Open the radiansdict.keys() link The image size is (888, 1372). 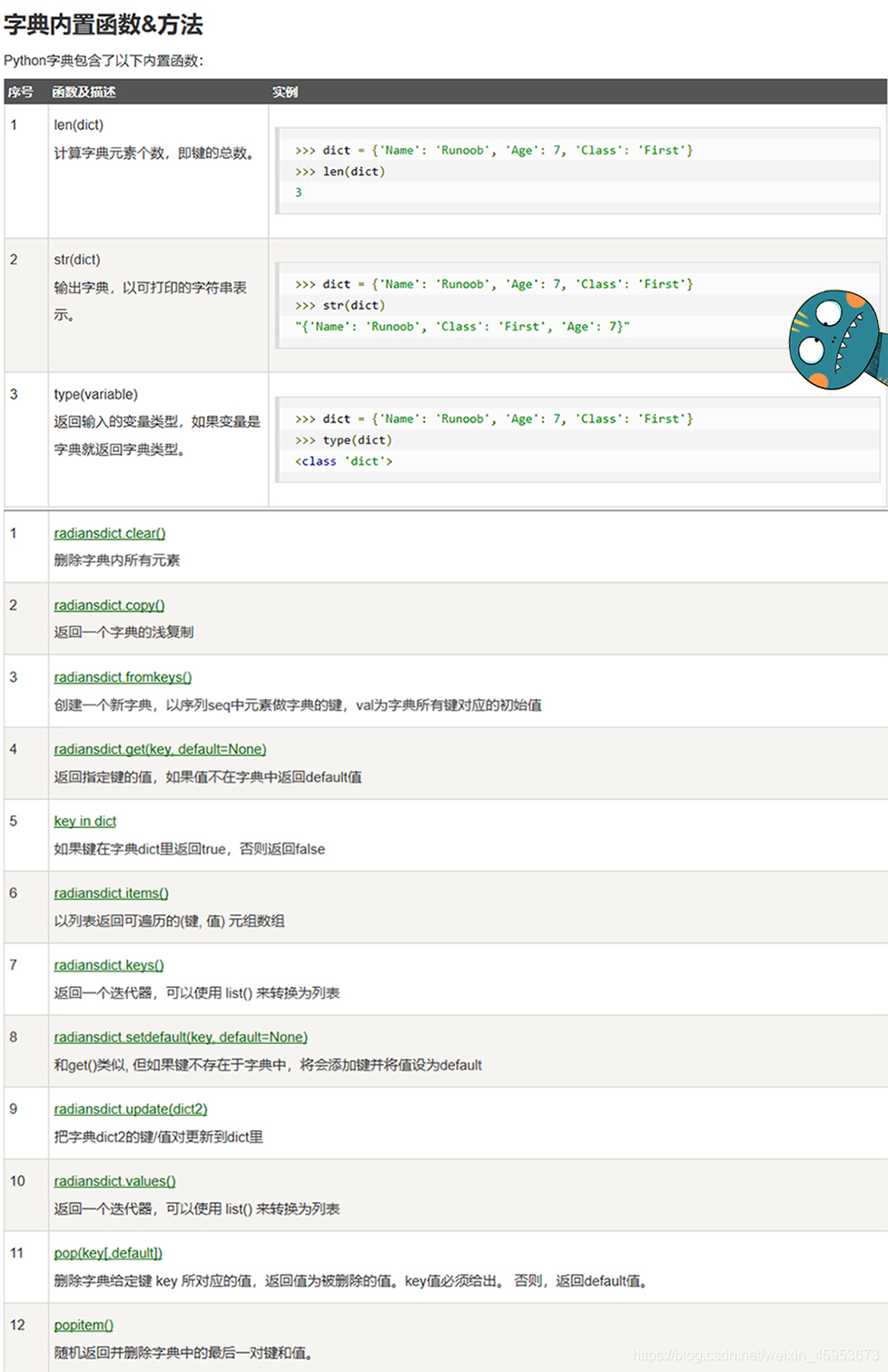tap(109, 965)
